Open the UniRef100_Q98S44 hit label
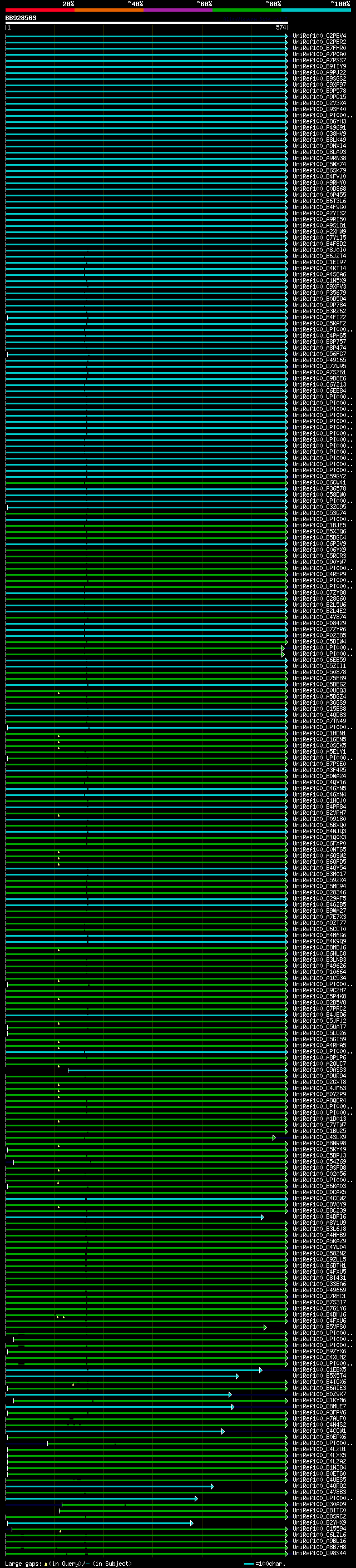 [319, 1554]
